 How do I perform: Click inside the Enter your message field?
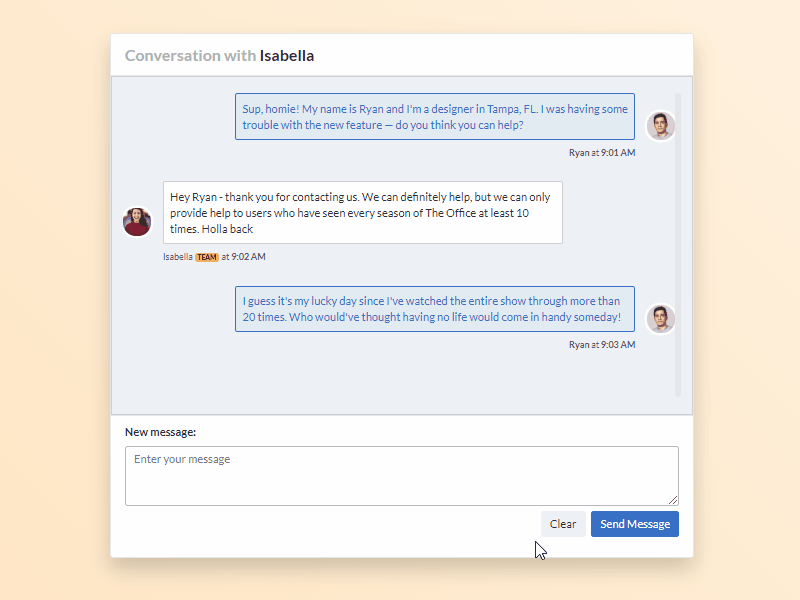coord(400,475)
